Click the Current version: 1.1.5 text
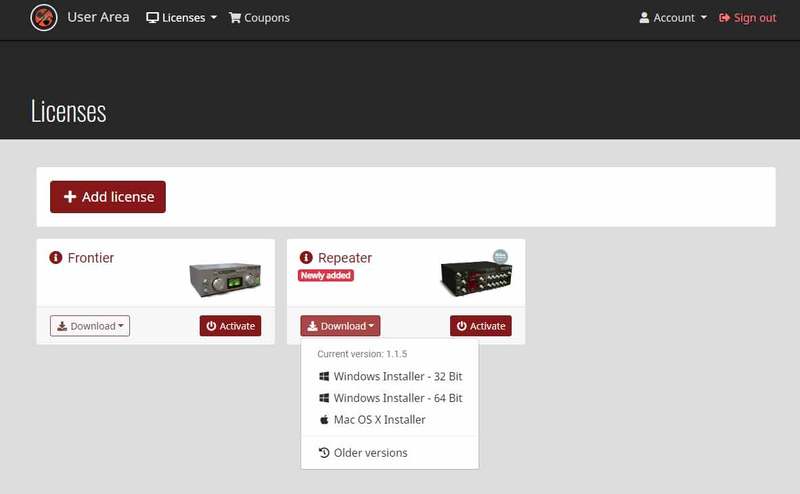Image resolution: width=800 pixels, height=494 pixels. 362,354
